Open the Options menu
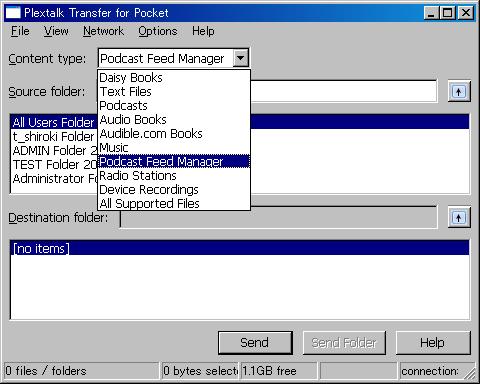480x384 pixels. (x=158, y=31)
